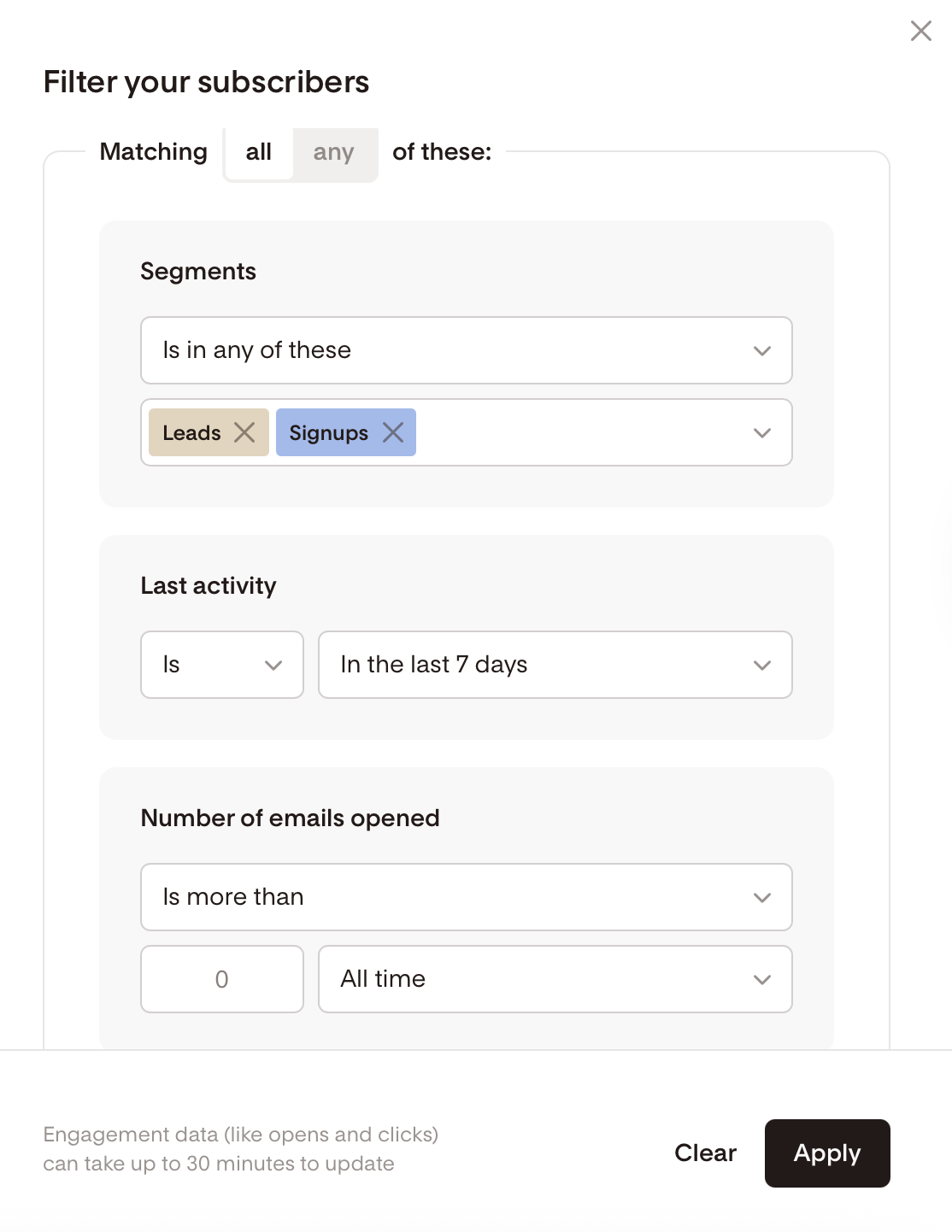Close the filter subscribers dialog

[920, 31]
